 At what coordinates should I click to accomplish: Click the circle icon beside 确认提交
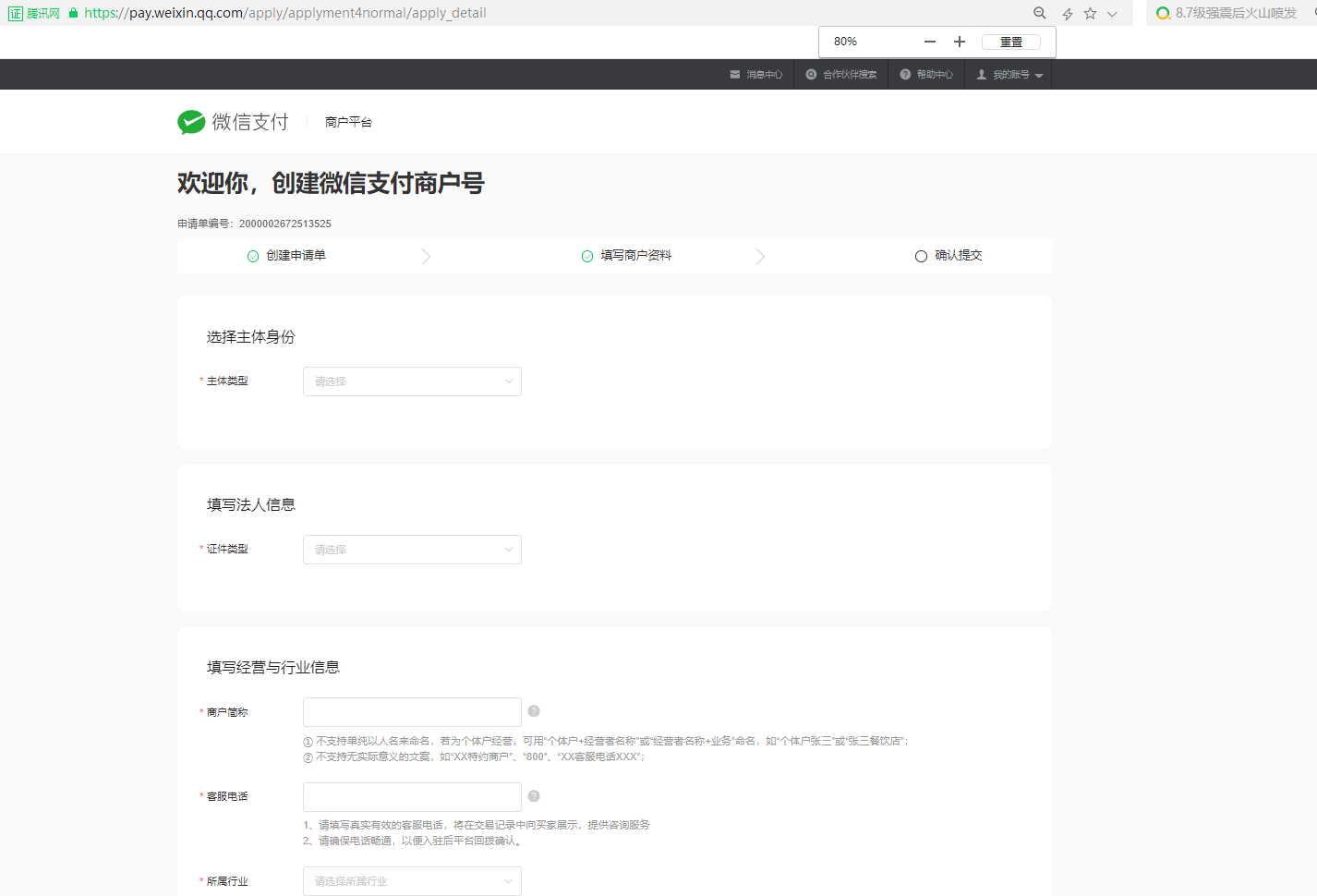coord(921,257)
